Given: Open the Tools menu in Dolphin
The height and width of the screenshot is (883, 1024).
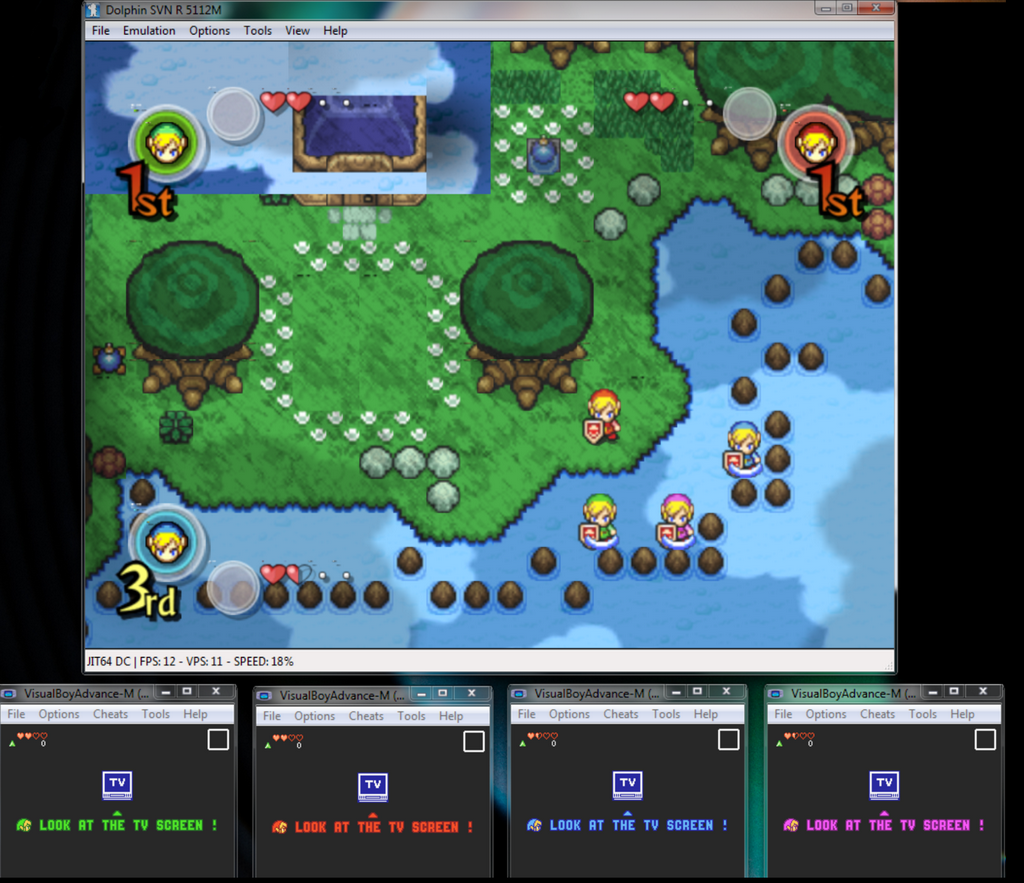Looking at the screenshot, I should (257, 30).
